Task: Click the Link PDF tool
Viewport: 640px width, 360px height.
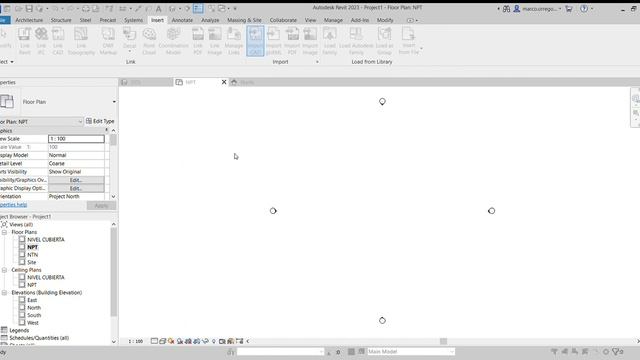Action: (x=198, y=41)
